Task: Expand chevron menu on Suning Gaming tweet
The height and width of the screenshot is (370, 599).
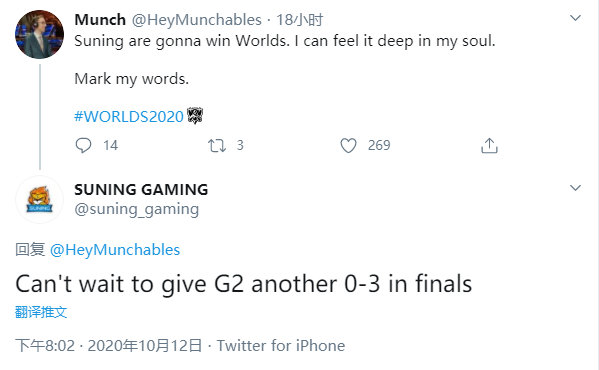Action: tap(575, 187)
